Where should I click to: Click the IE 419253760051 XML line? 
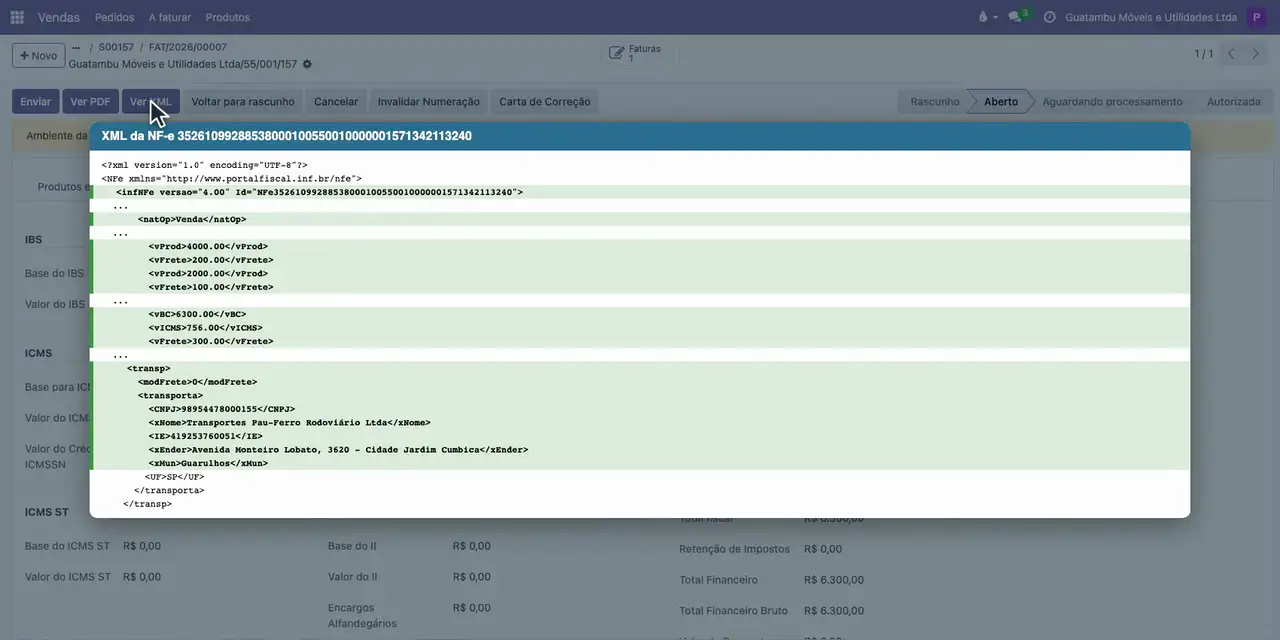(205, 436)
